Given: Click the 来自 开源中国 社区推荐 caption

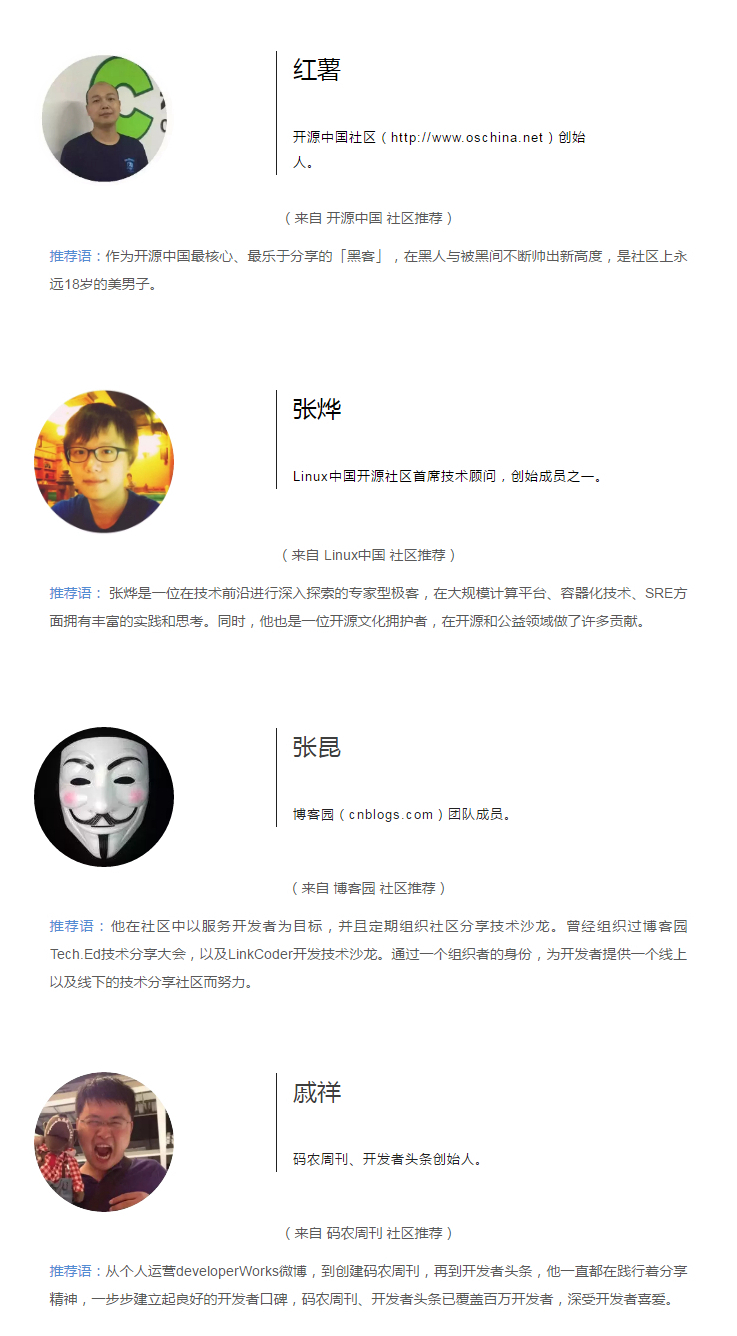Looking at the screenshot, I should click(368, 218).
